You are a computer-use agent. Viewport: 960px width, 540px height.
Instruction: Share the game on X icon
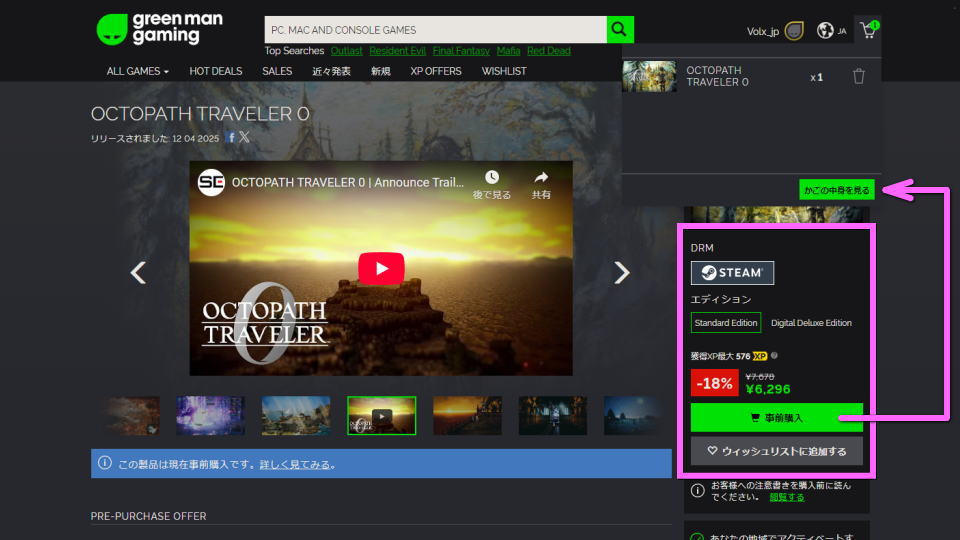click(244, 137)
